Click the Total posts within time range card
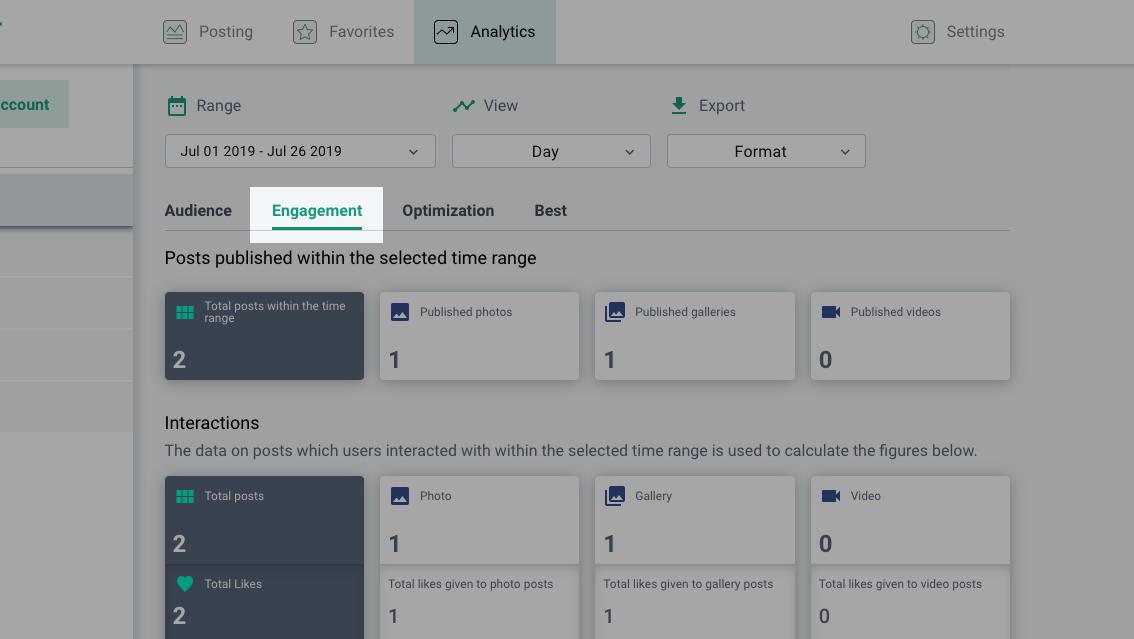 pos(264,336)
